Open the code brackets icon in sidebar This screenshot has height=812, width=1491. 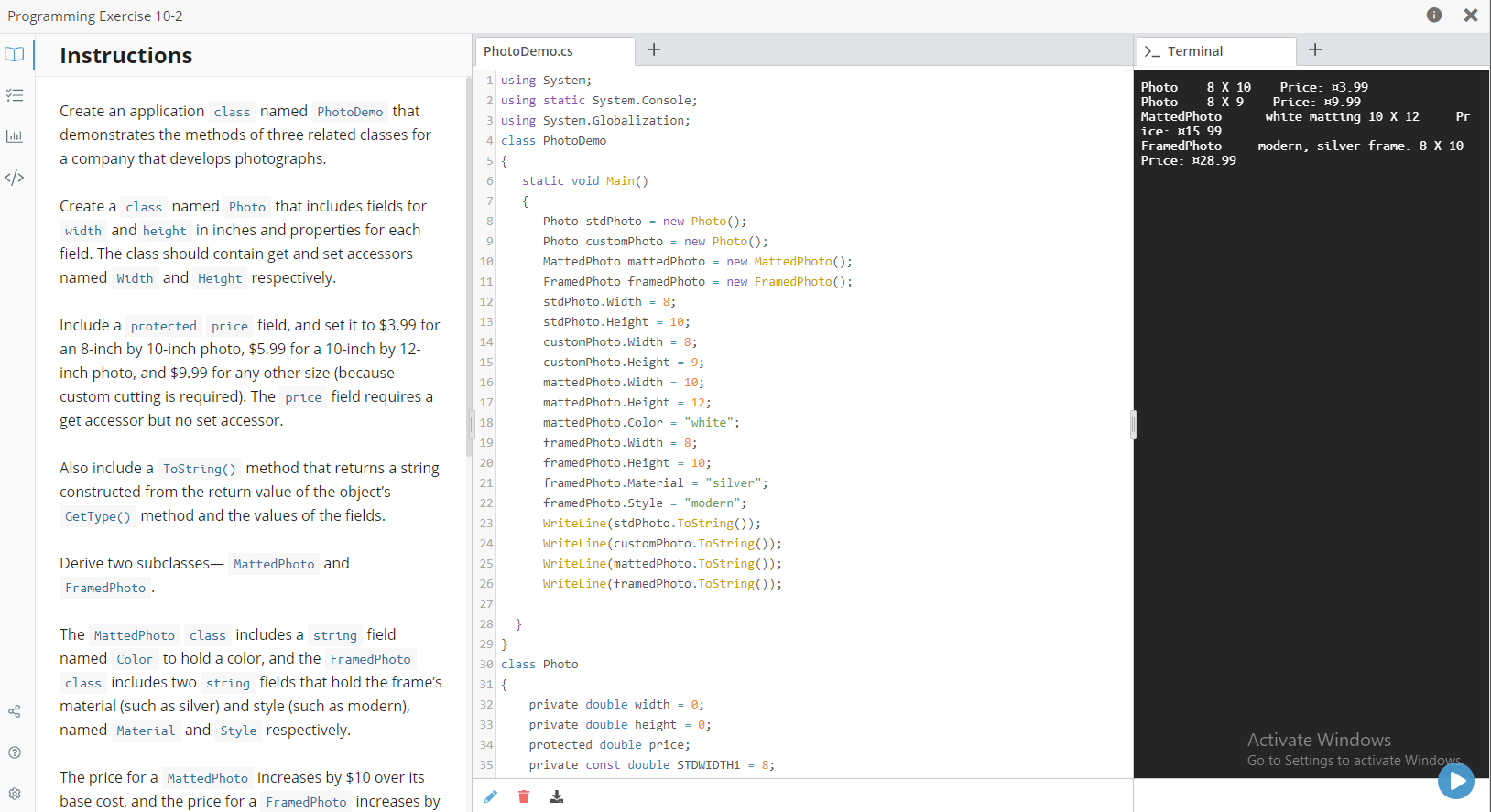point(15,178)
